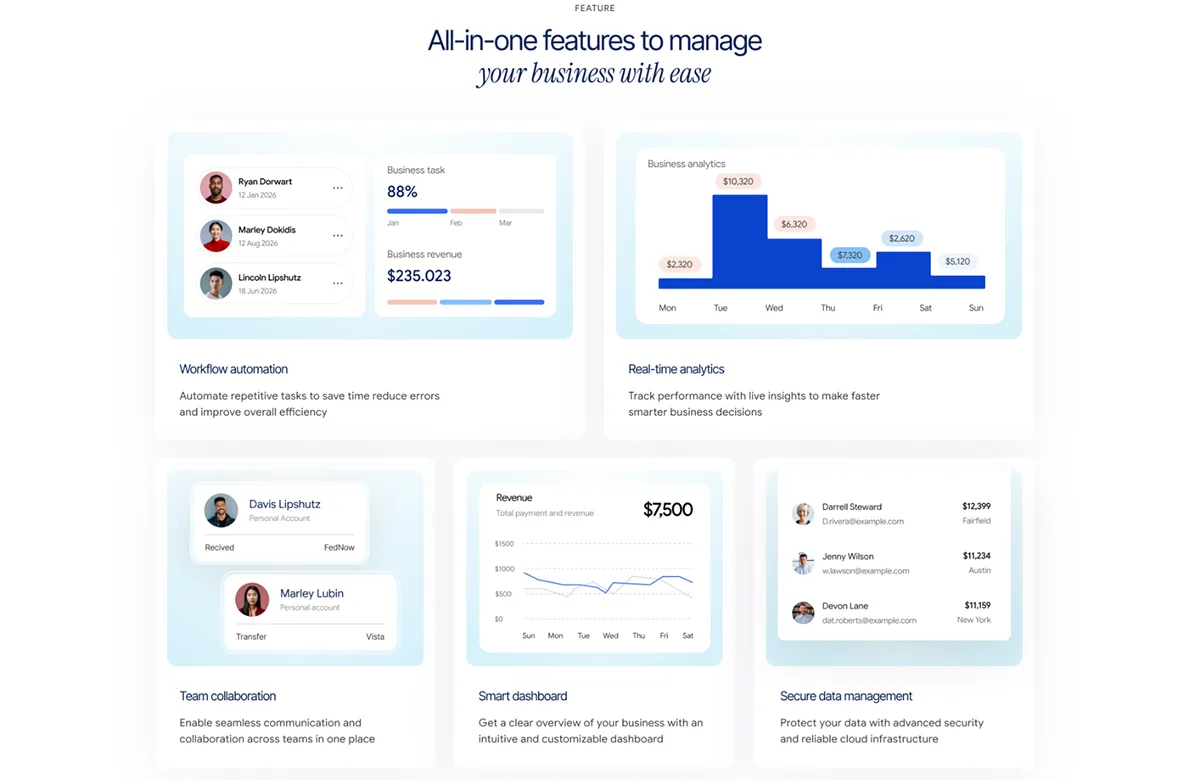
Task: Click the blue Jan progress bar segment
Action: (417, 211)
